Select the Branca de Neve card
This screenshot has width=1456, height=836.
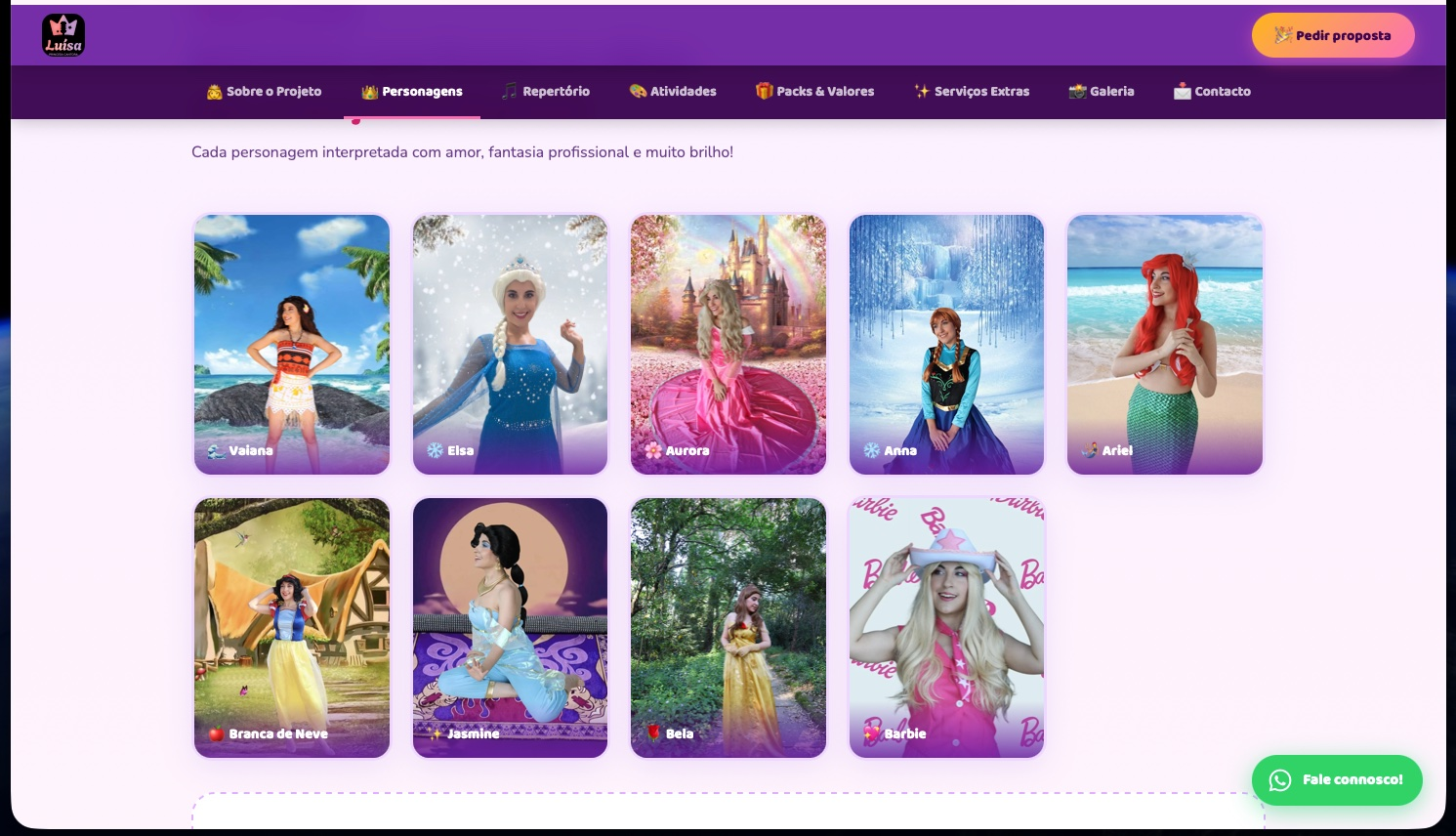point(292,628)
